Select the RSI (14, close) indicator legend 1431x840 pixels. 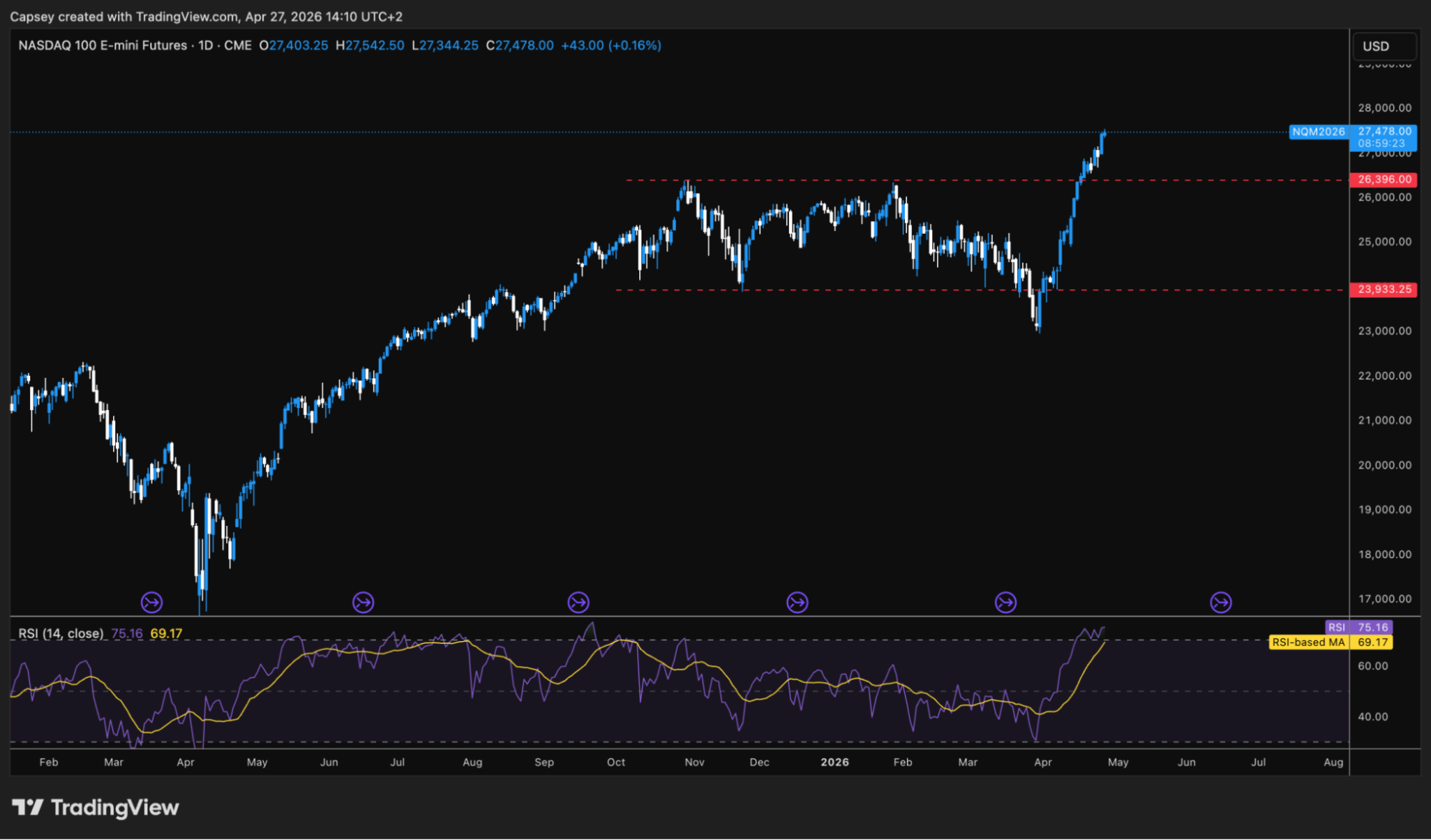[61, 633]
